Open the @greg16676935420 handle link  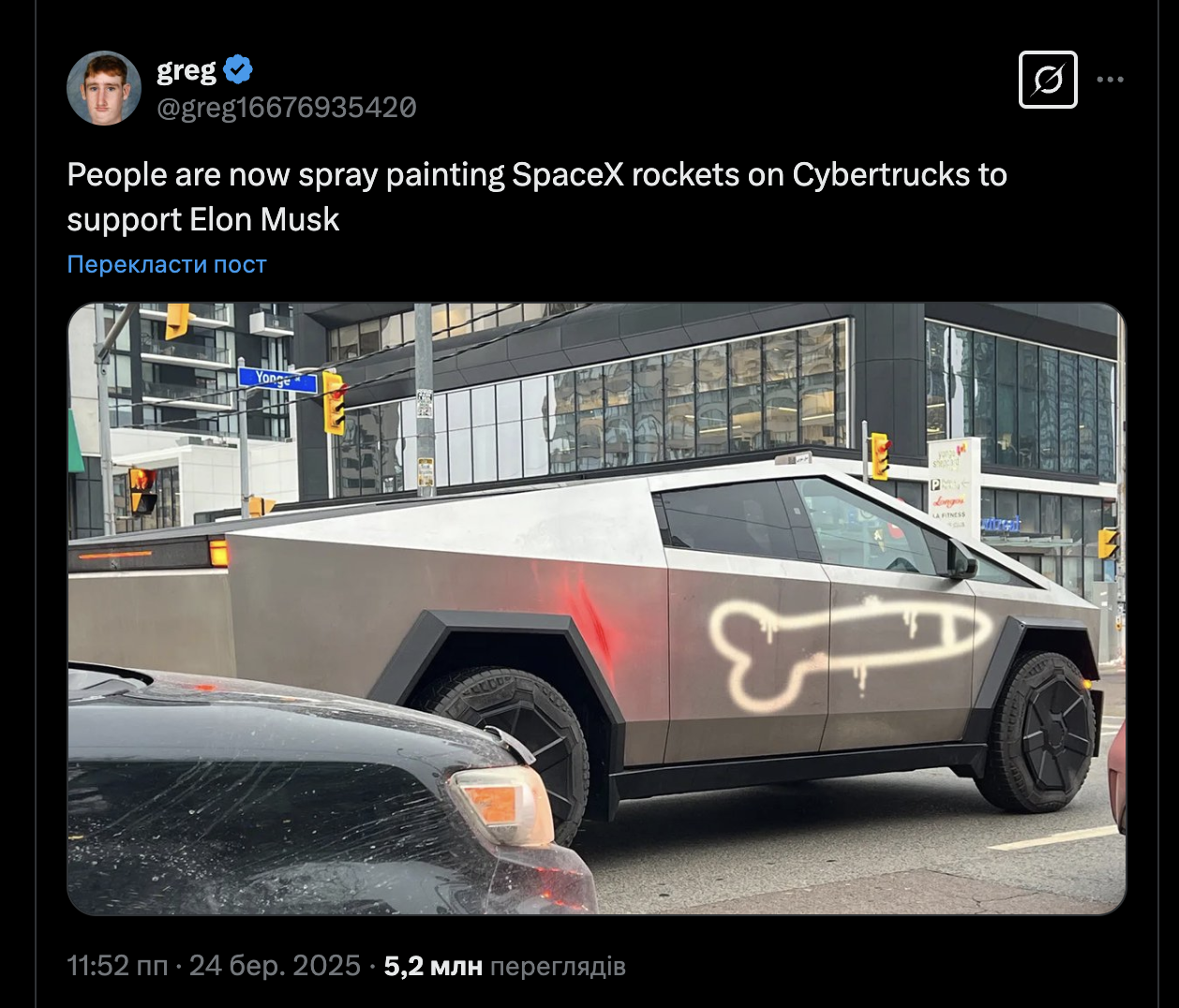[x=286, y=108]
